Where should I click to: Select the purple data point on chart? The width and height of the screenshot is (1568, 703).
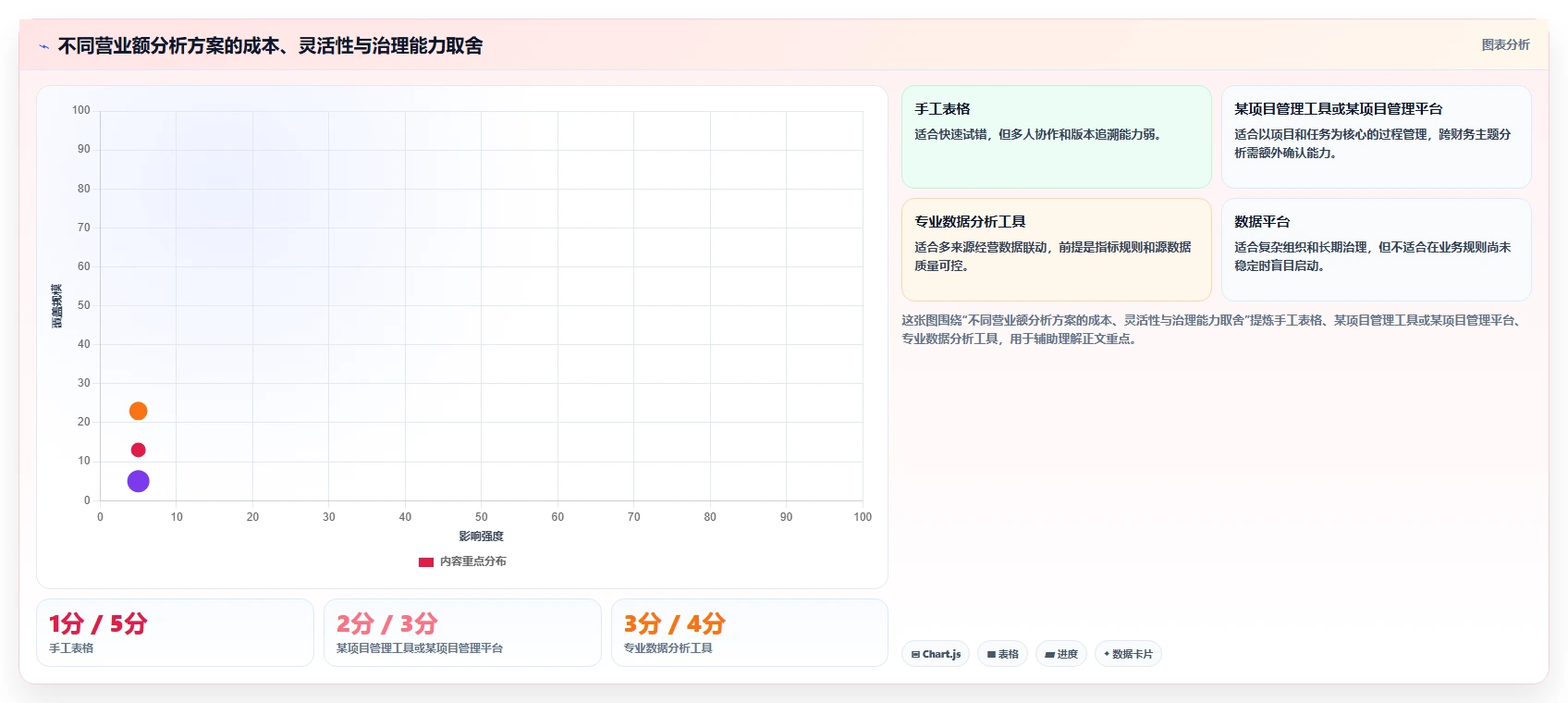tap(138, 481)
